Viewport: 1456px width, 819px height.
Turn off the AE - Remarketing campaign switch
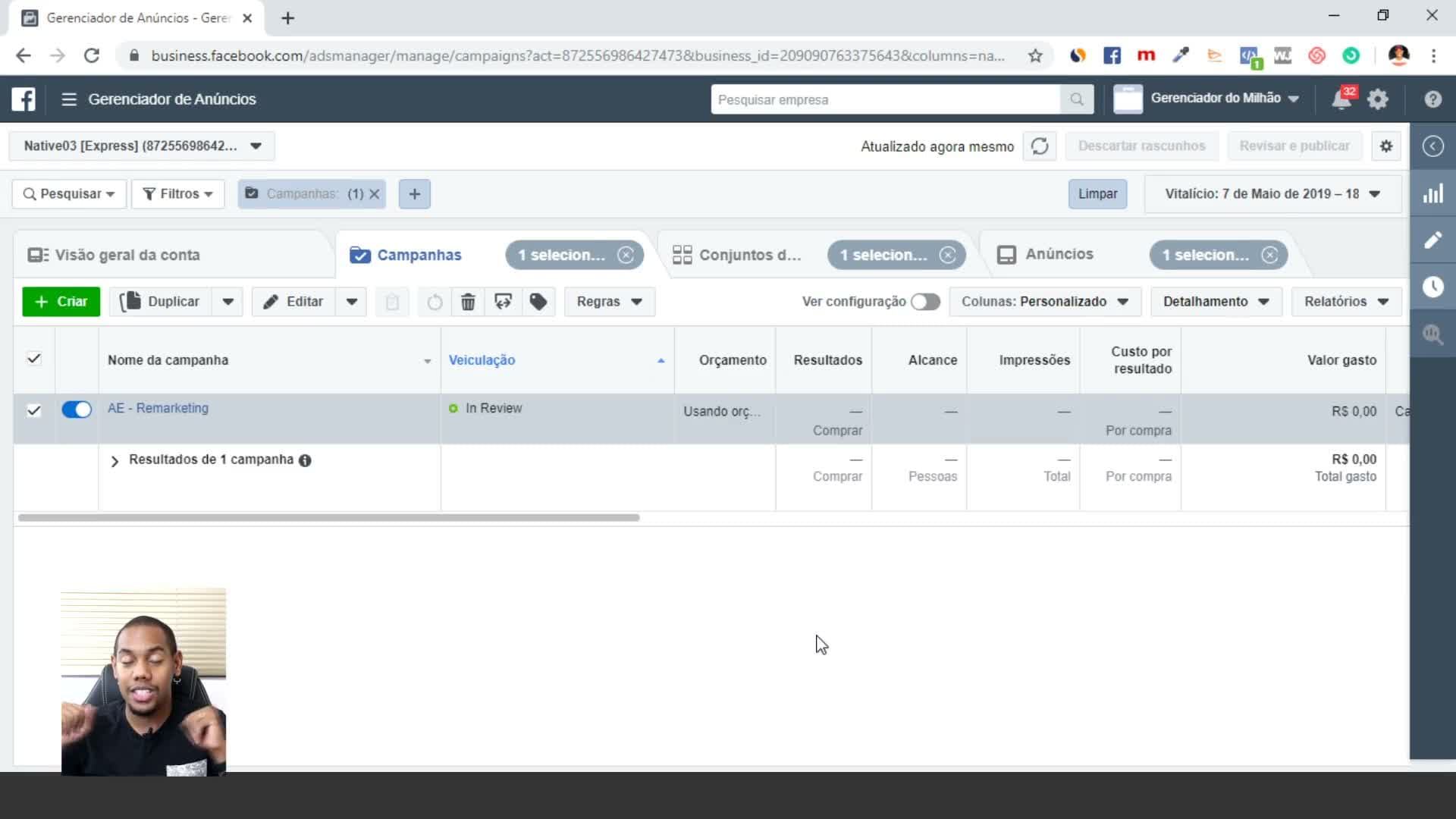[x=77, y=409]
